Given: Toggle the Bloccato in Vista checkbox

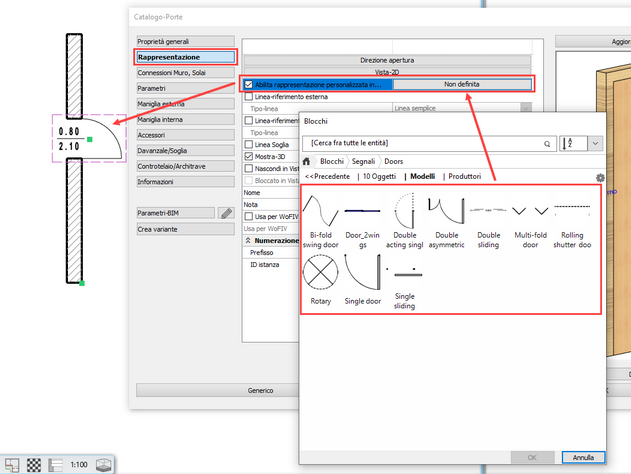Looking at the screenshot, I should click(249, 180).
